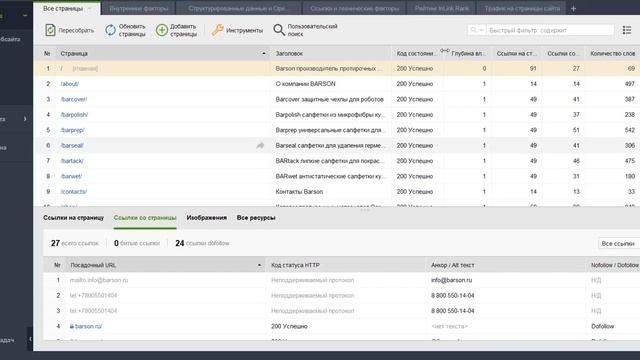Collapse the sidebar with bottom arrow
640x360 pixels.
coord(30,339)
